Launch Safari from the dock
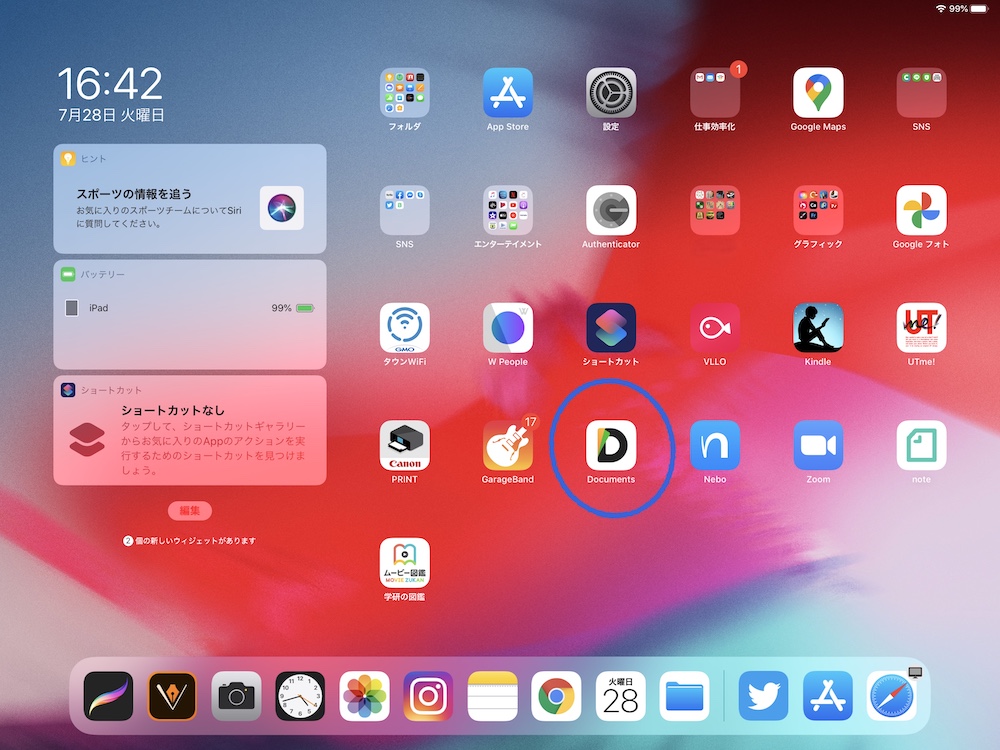Image resolution: width=1000 pixels, height=750 pixels. [892, 696]
